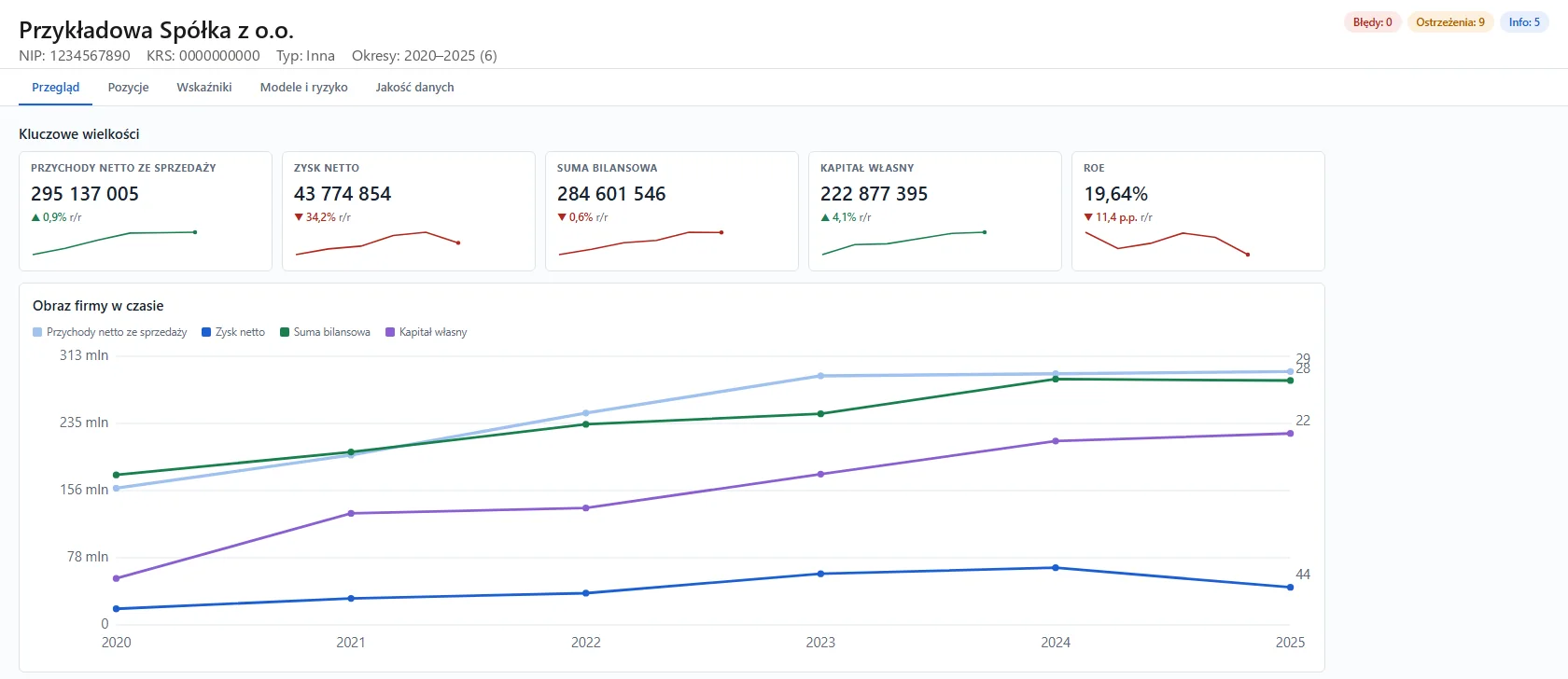
Task: Toggle Przychody netto ze sprzedaży legend swatch
Action: (37, 332)
